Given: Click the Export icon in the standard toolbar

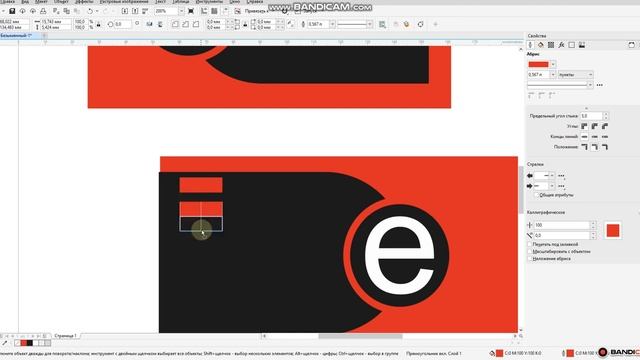Looking at the screenshot, I should point(135,11).
